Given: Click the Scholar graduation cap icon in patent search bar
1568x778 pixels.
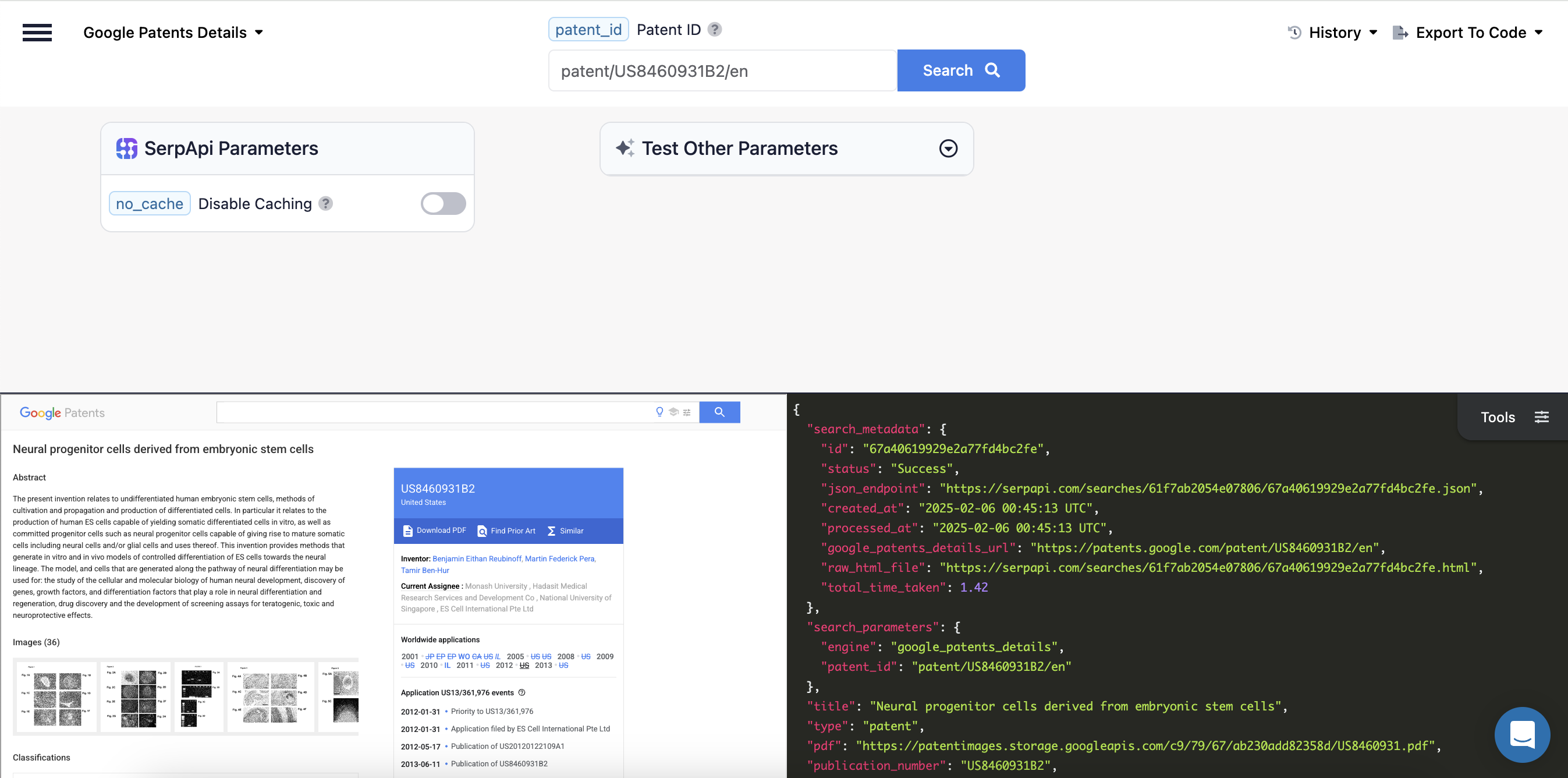Looking at the screenshot, I should 673,412.
